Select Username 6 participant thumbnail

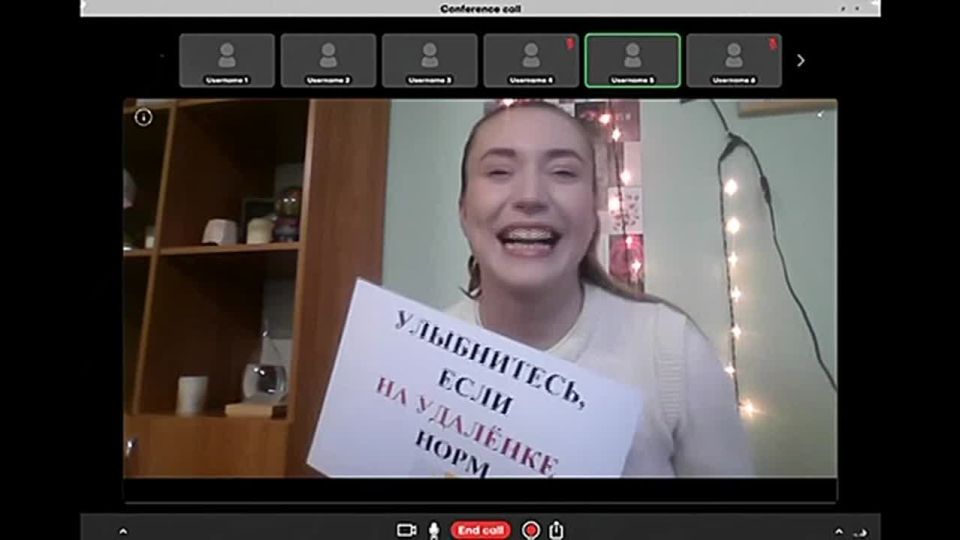[733, 61]
